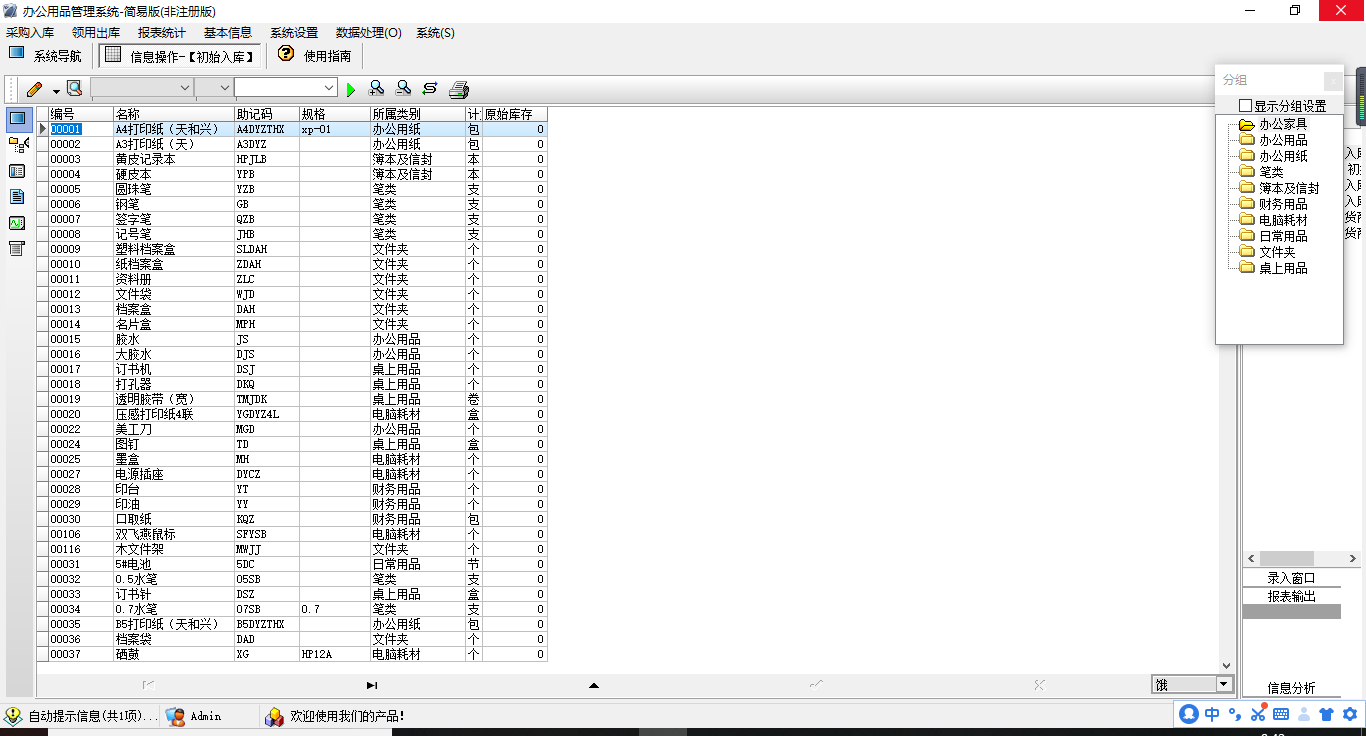
Task: Click the bottom archive box icon in sidebar
Action: pyautogui.click(x=17, y=249)
